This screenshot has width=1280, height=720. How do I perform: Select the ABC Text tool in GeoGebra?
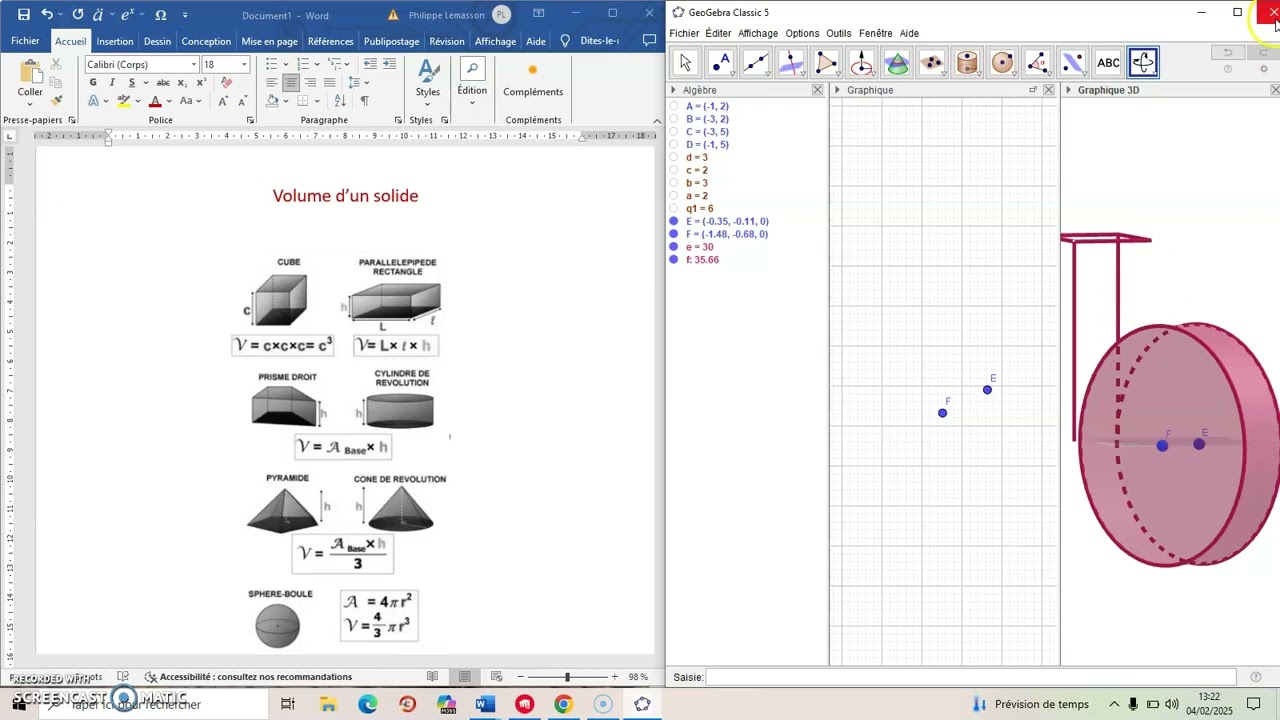pos(1108,63)
